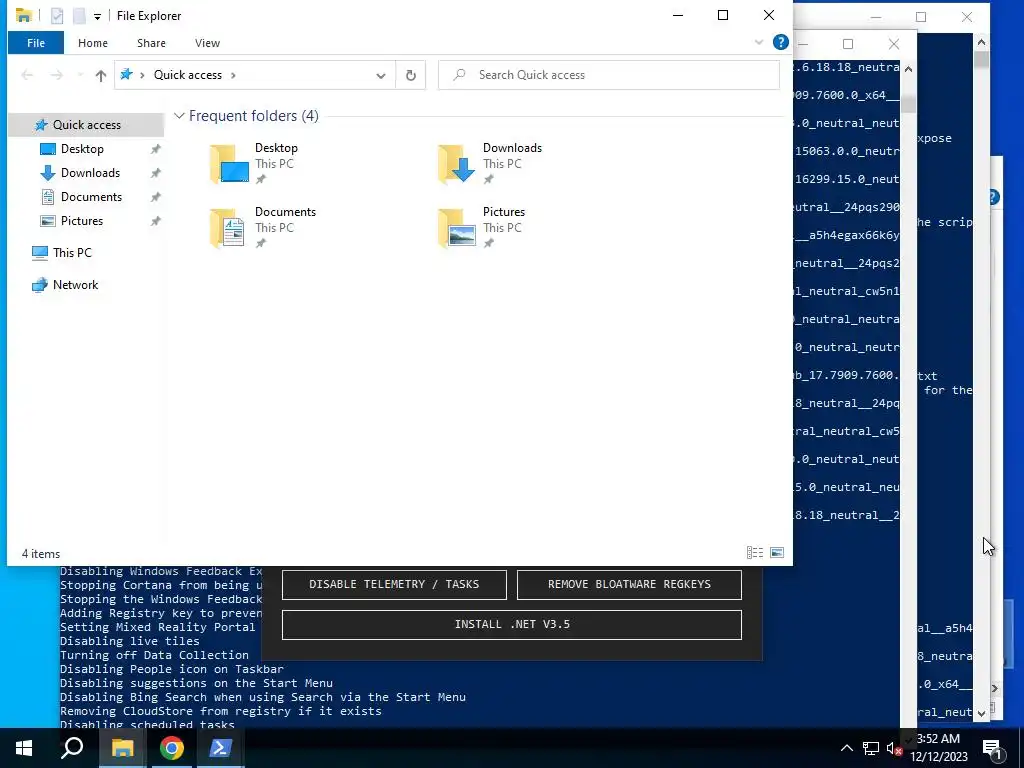
Task: Refresh the Quick access view
Action: pyautogui.click(x=411, y=75)
